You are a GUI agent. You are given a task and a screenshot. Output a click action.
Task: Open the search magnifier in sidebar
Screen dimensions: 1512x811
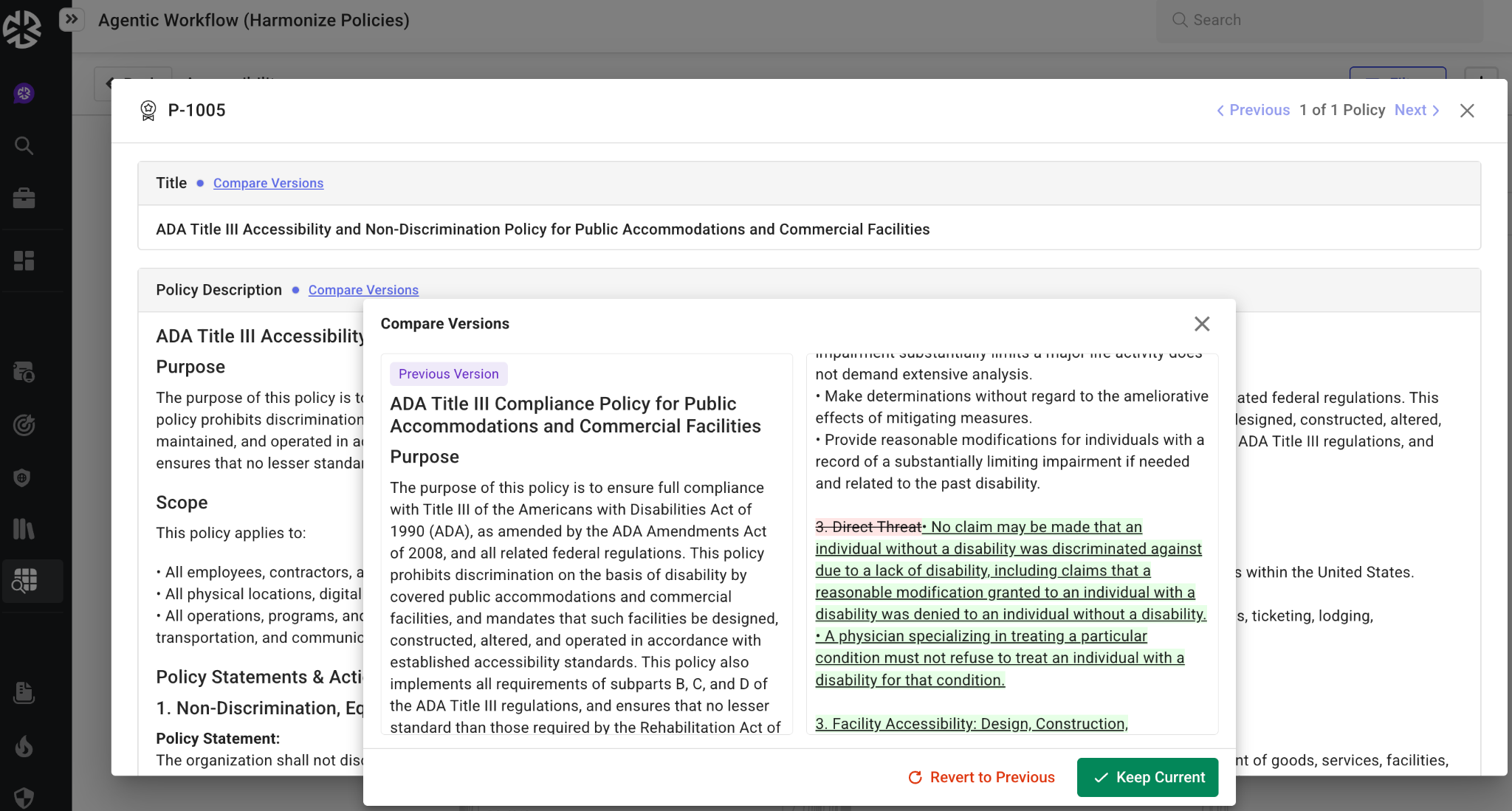[x=24, y=145]
